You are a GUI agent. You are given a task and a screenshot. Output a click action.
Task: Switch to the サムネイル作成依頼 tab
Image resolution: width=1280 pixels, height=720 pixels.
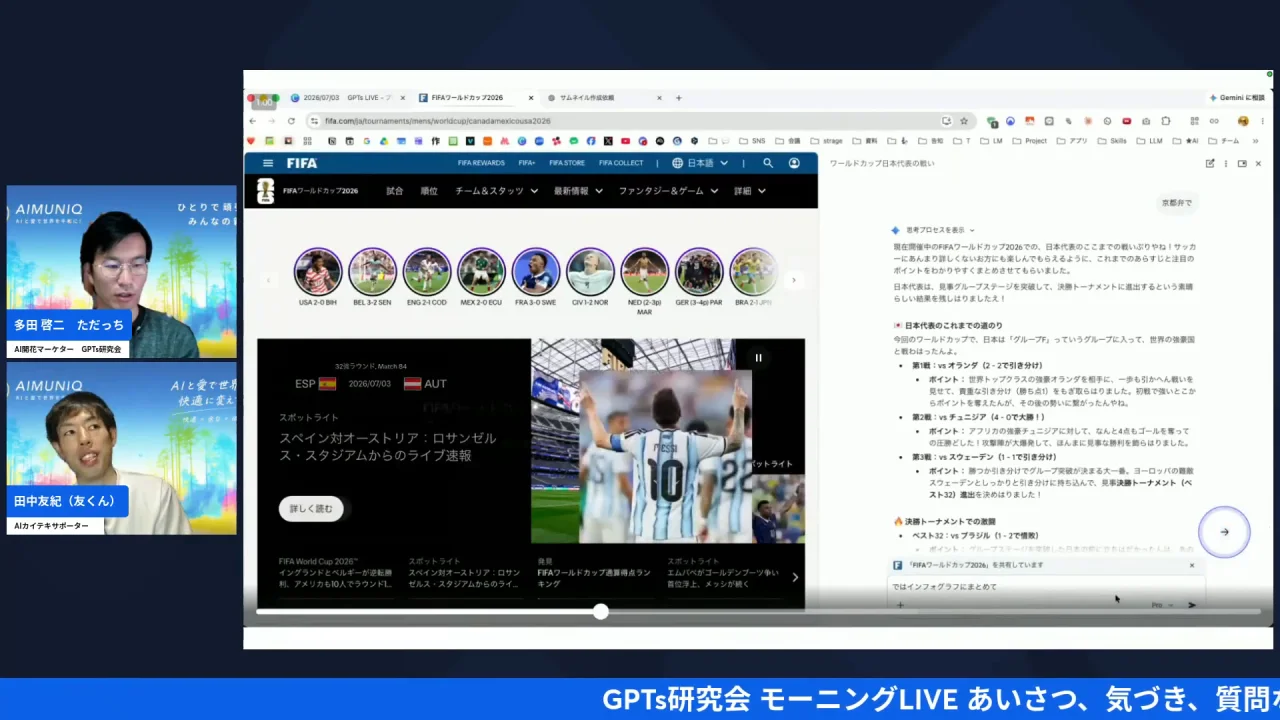[x=603, y=98]
